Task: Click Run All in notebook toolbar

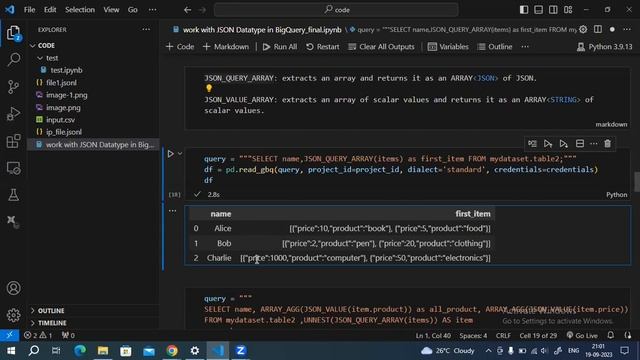Action: tap(280, 47)
